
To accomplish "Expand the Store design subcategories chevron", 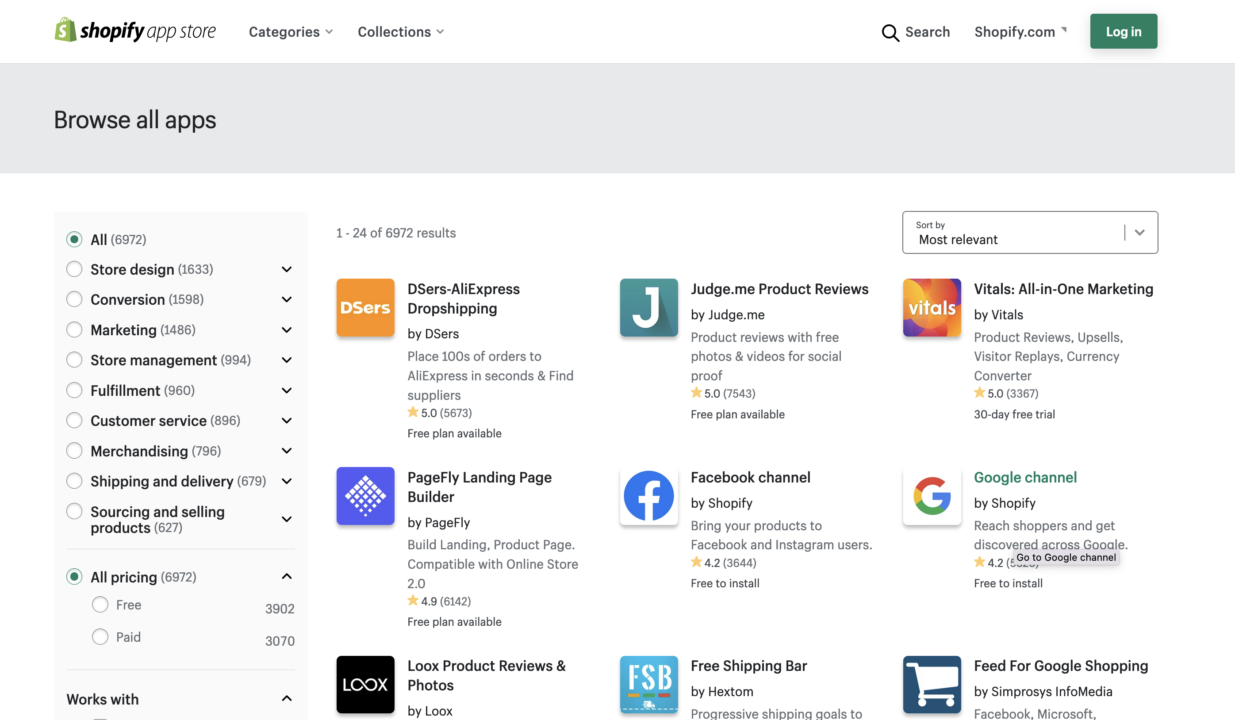I will [287, 269].
